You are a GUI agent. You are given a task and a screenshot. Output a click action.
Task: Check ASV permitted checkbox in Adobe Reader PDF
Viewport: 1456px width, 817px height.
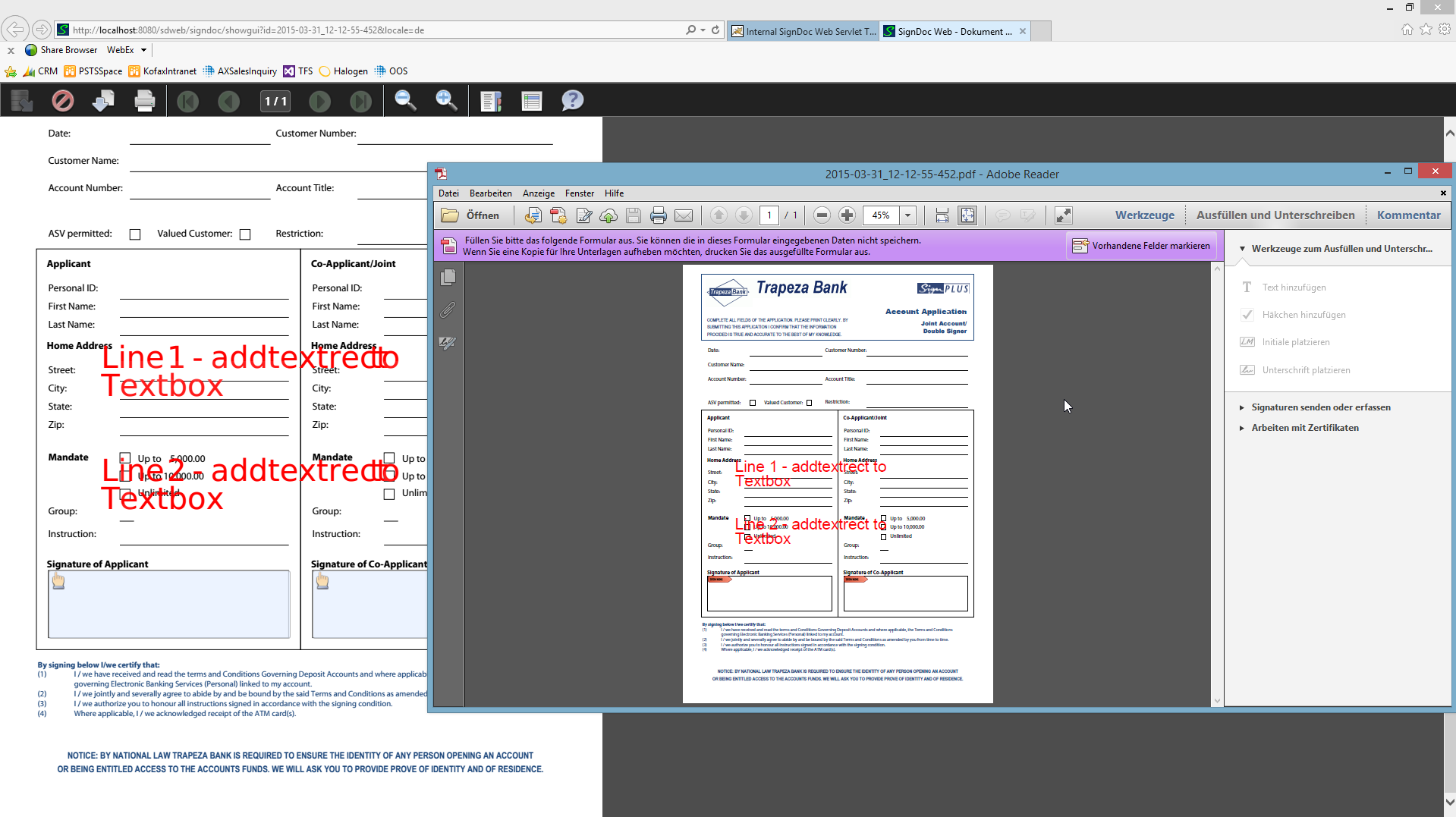pos(753,403)
